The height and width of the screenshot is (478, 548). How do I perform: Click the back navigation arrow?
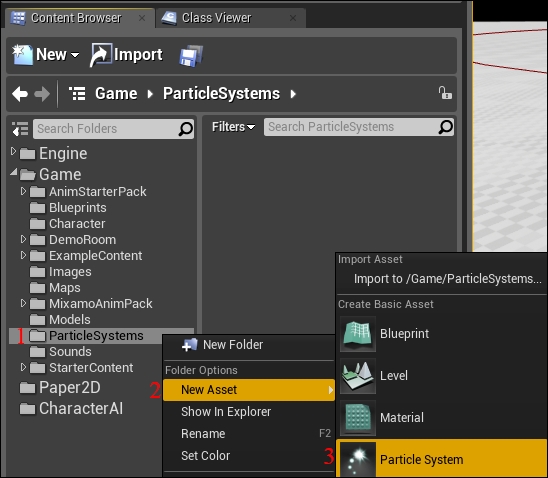(20, 94)
